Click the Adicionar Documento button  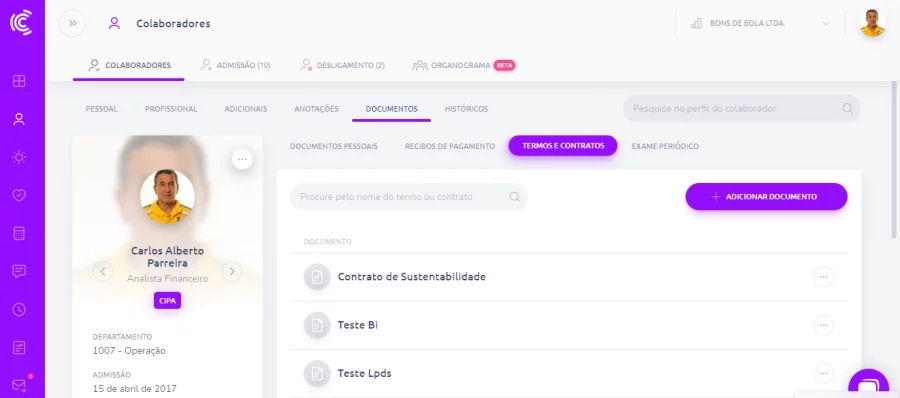[766, 196]
